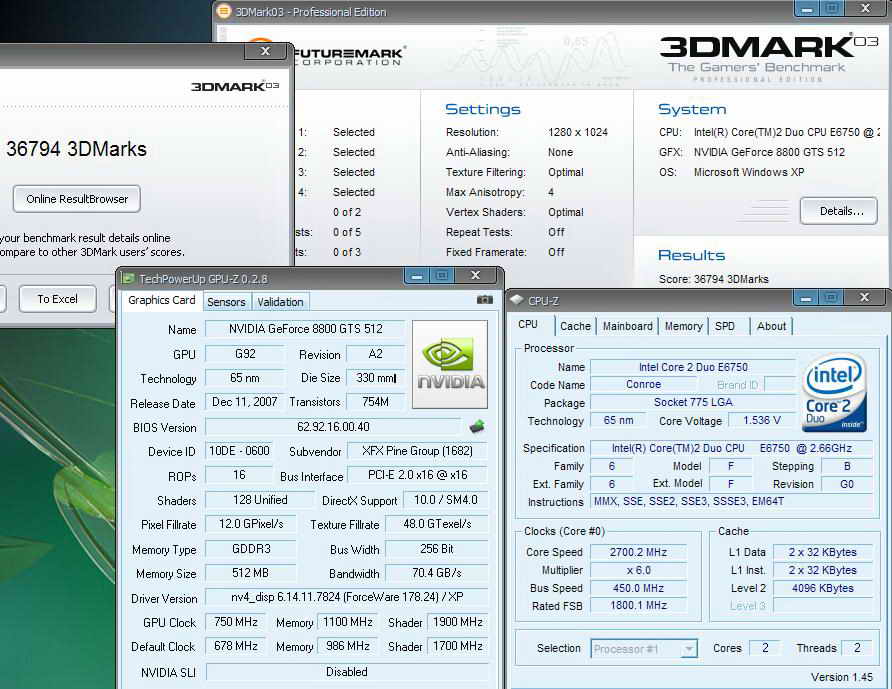Click the GPU-Z screenshot camera icon

coord(484,300)
